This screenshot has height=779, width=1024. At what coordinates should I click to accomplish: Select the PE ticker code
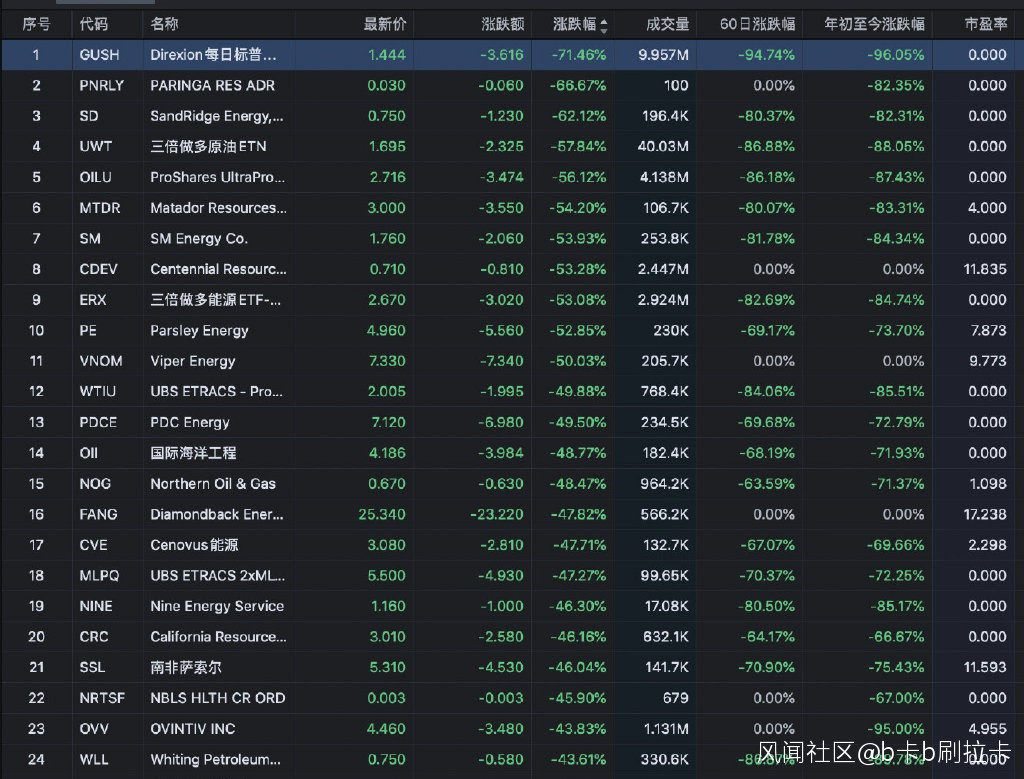[x=88, y=330]
